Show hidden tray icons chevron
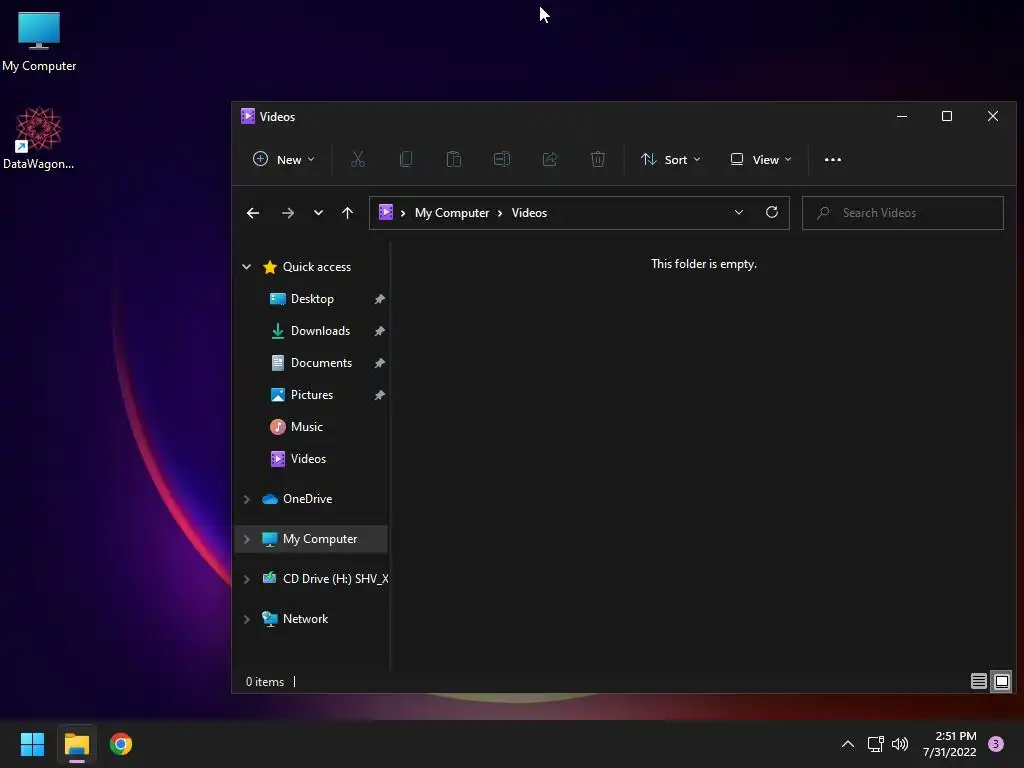Viewport: 1024px width, 768px height. click(848, 744)
